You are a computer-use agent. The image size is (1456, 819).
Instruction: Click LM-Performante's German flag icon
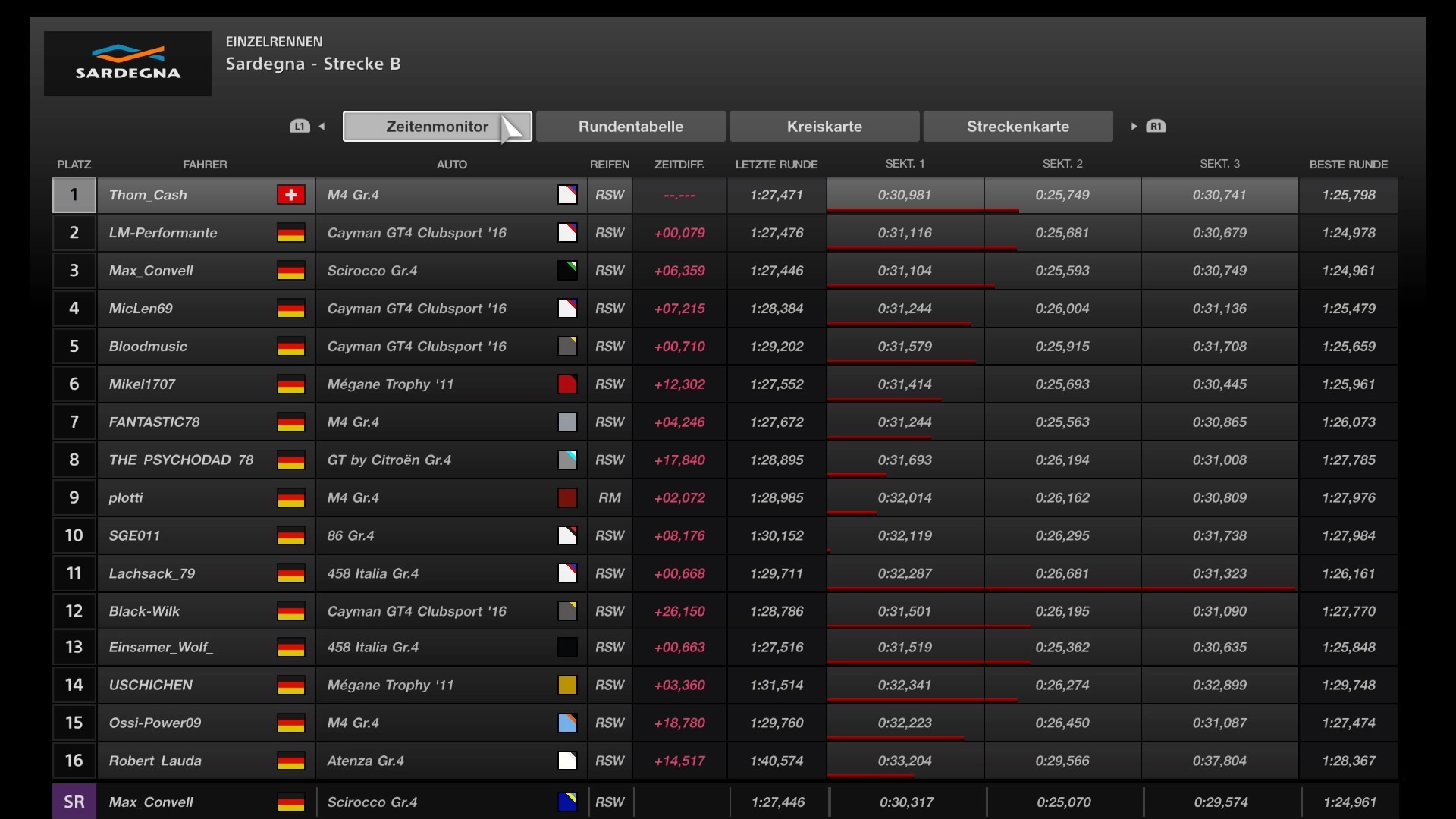click(x=290, y=233)
